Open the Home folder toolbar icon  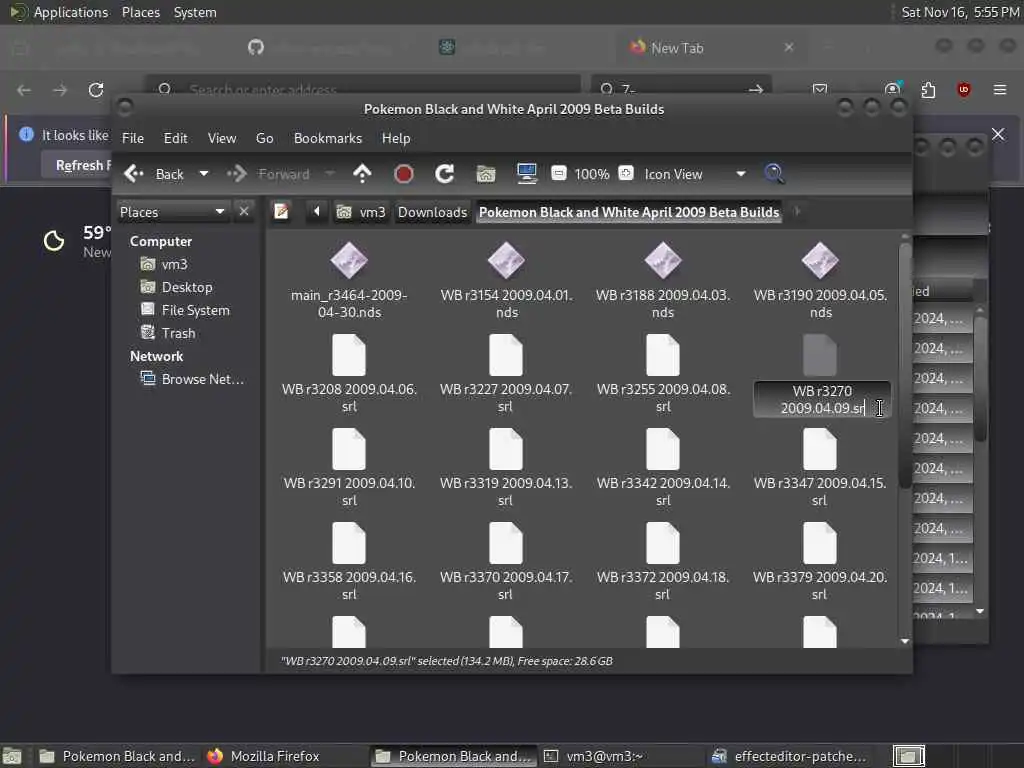pyautogui.click(x=485, y=174)
